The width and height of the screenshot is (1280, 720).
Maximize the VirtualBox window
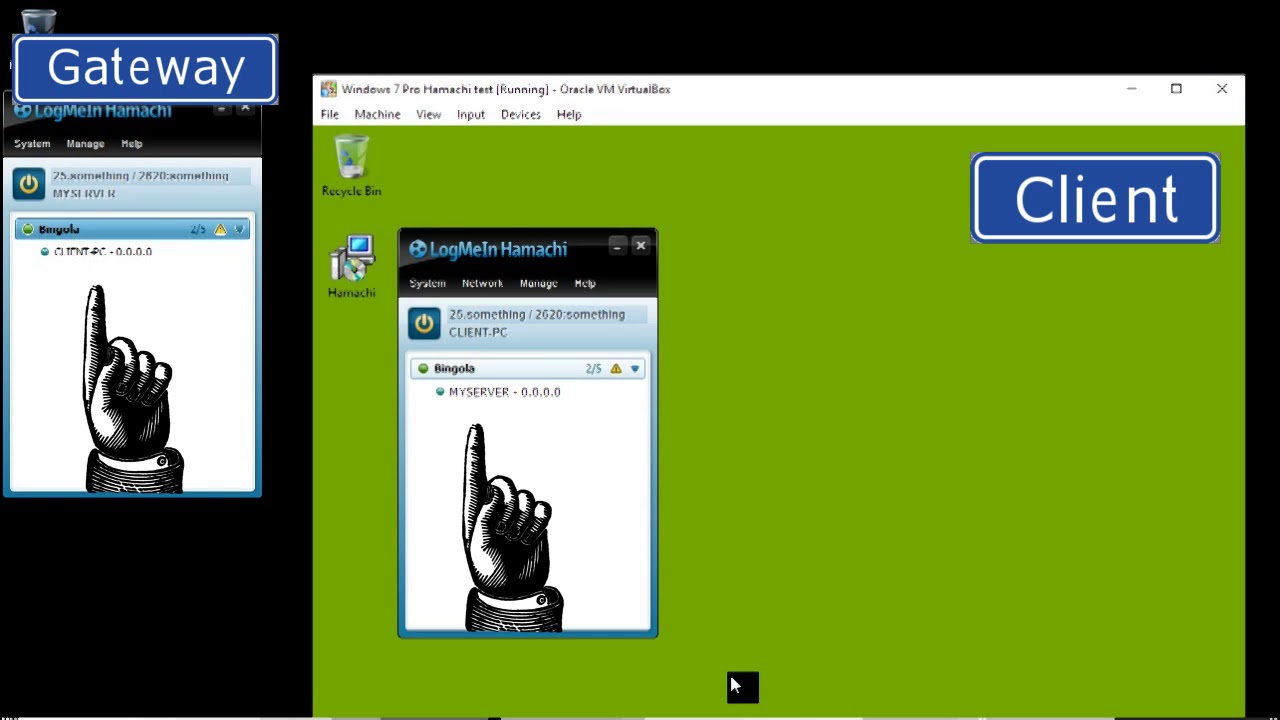click(1176, 89)
